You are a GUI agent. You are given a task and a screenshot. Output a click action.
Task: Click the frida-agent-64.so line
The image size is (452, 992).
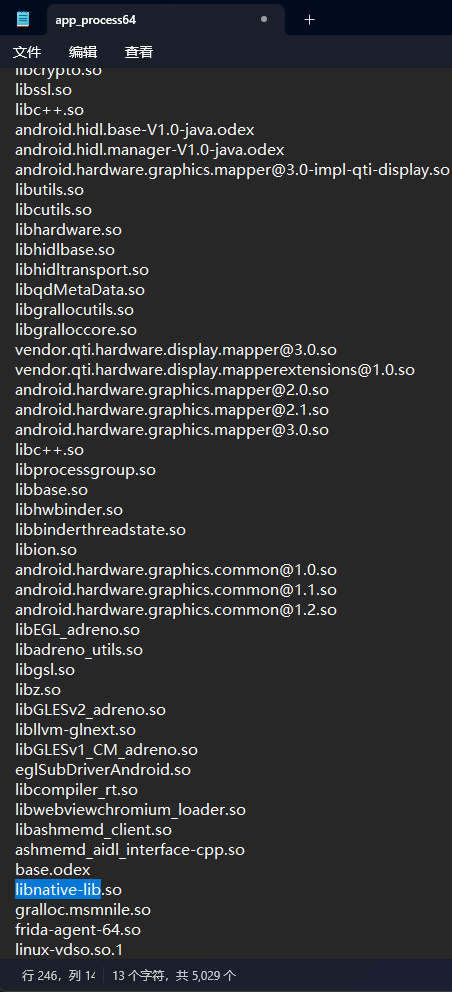(x=78, y=930)
